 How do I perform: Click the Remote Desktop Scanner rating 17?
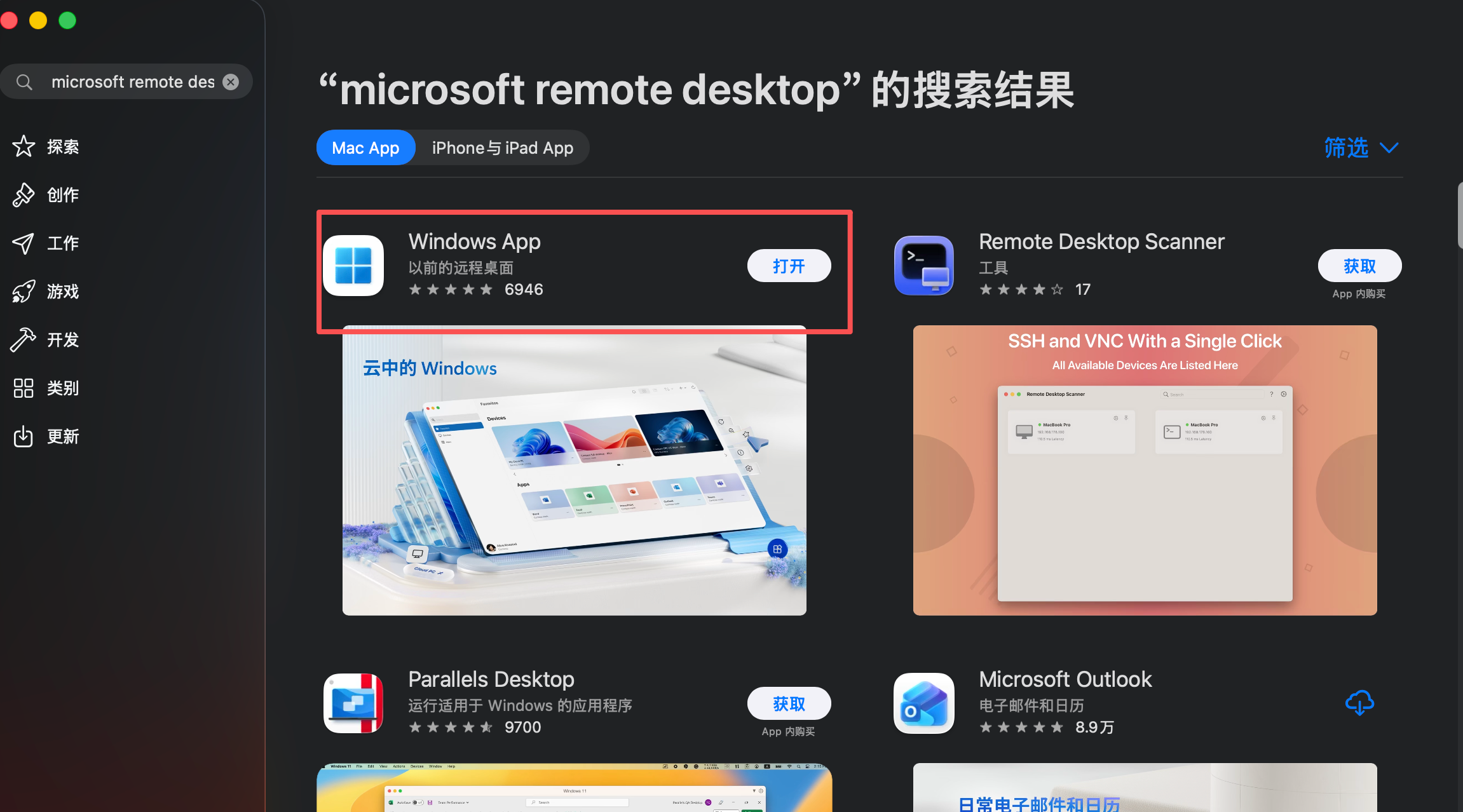pyautogui.click(x=1035, y=290)
